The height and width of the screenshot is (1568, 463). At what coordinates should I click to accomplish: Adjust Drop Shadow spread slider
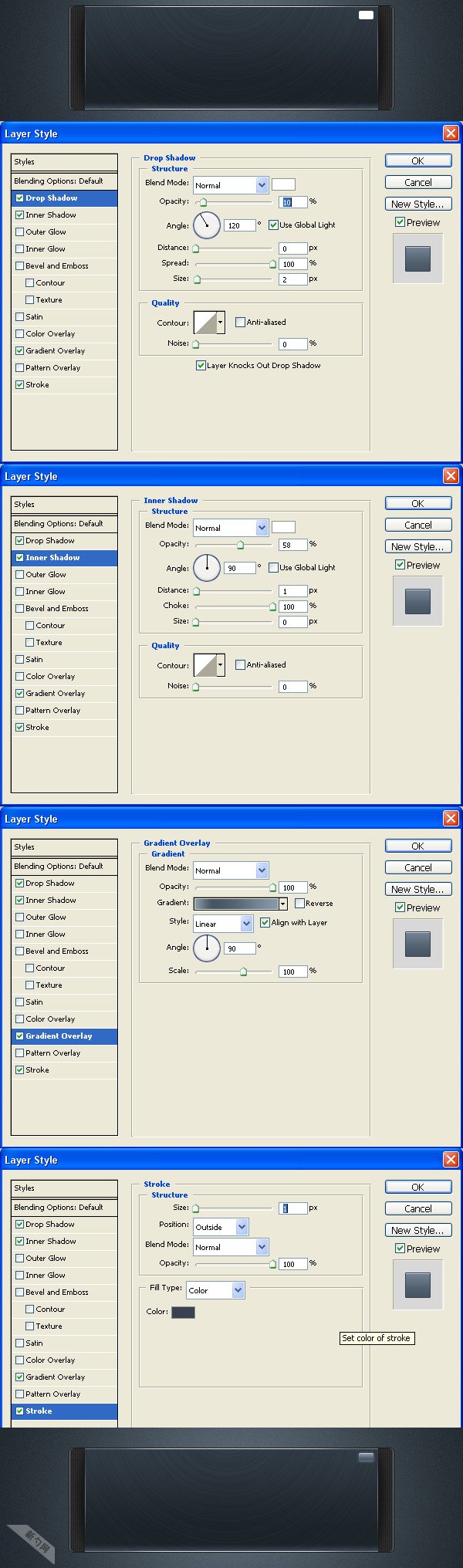pyautogui.click(x=272, y=264)
